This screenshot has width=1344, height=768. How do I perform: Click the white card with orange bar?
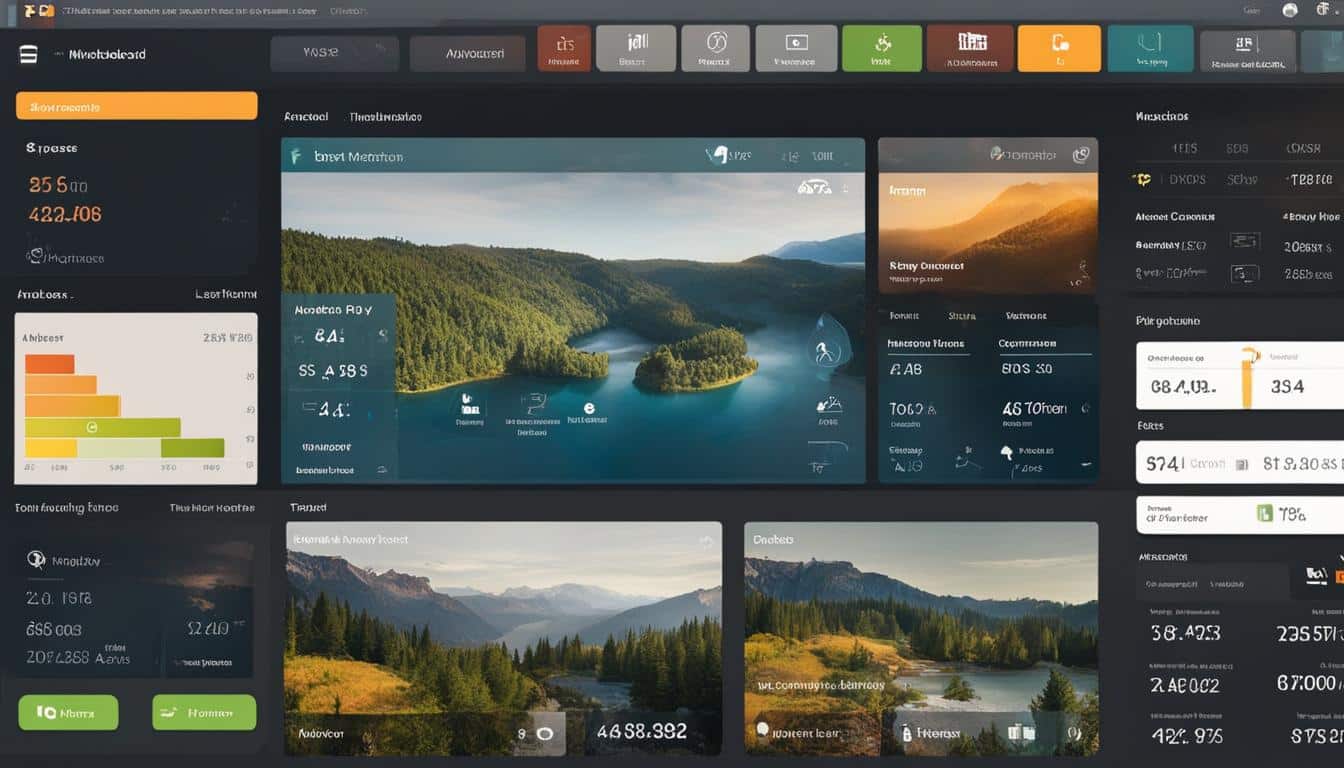tap(1240, 376)
